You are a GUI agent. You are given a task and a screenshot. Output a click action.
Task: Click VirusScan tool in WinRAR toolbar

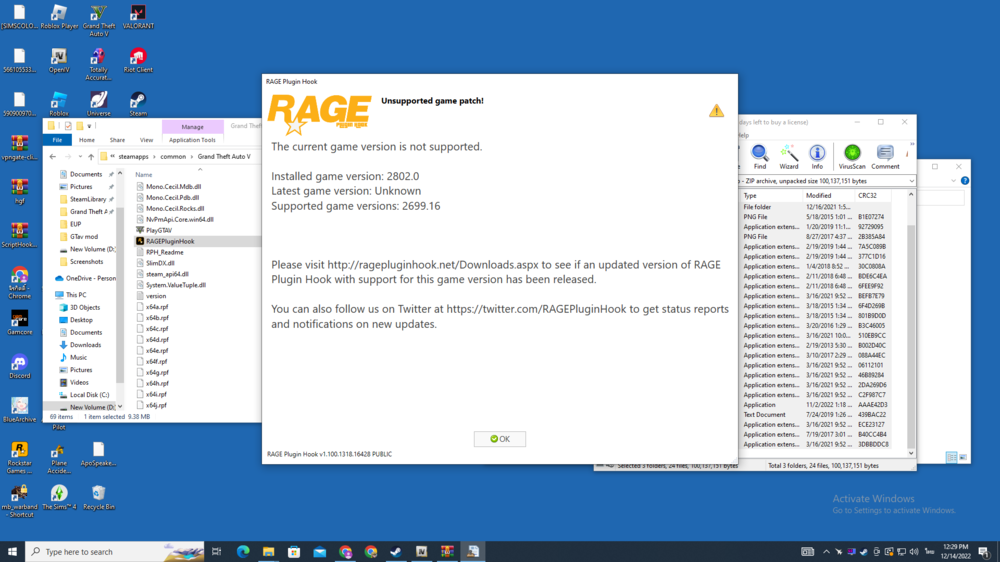point(852,156)
